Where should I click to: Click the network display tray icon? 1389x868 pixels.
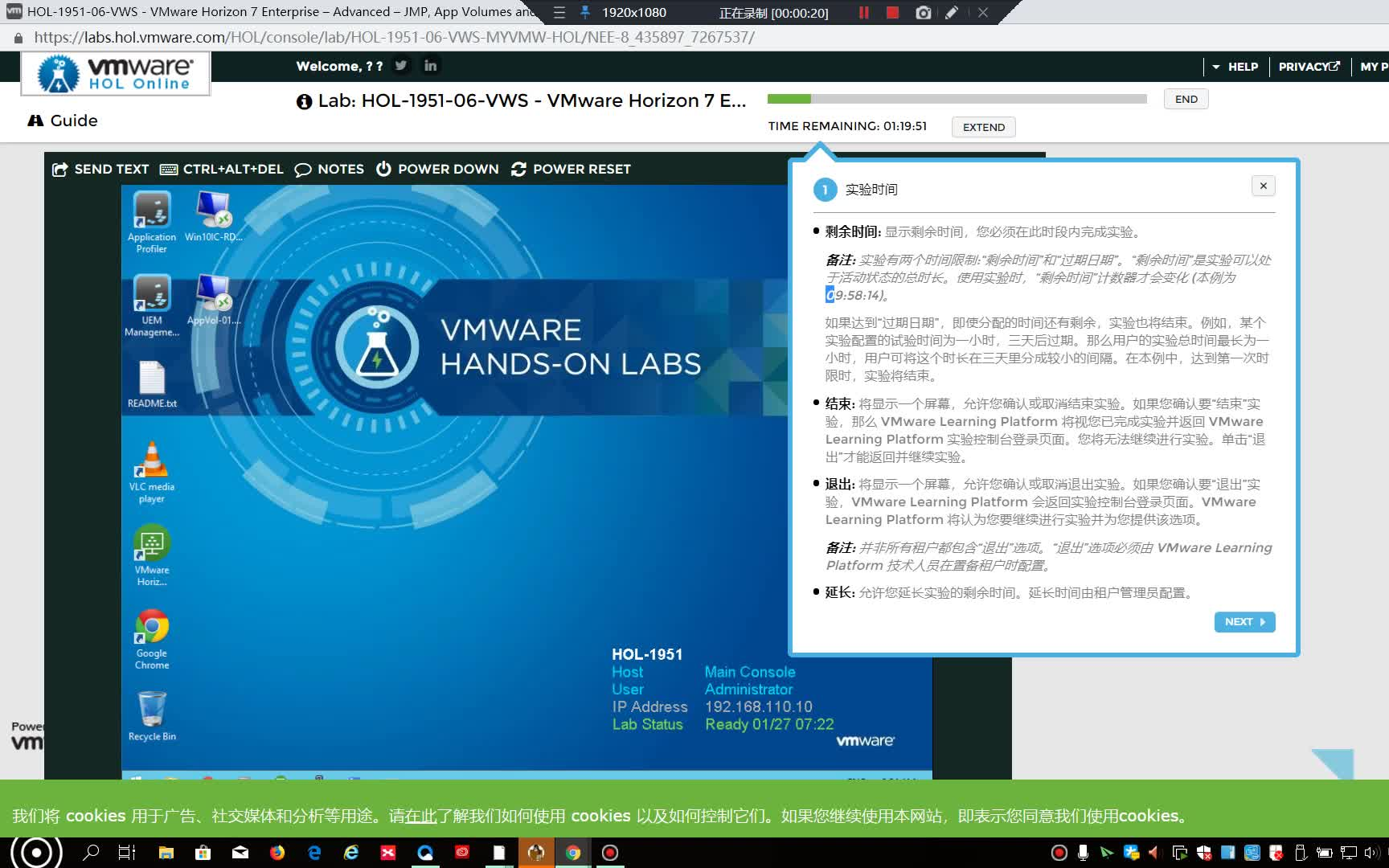[1348, 853]
